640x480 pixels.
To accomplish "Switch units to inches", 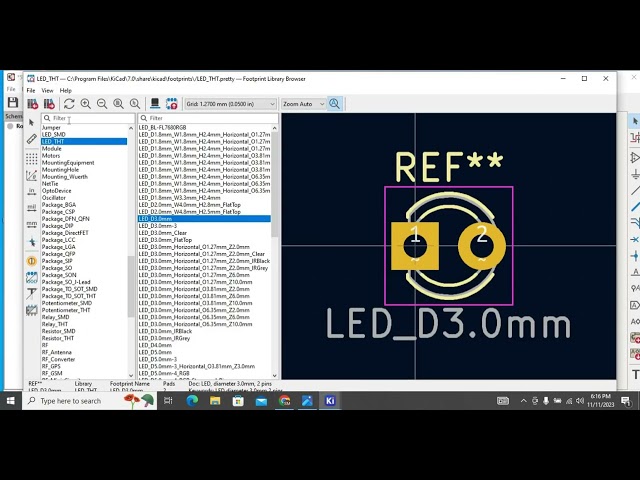I will [x=31, y=192].
